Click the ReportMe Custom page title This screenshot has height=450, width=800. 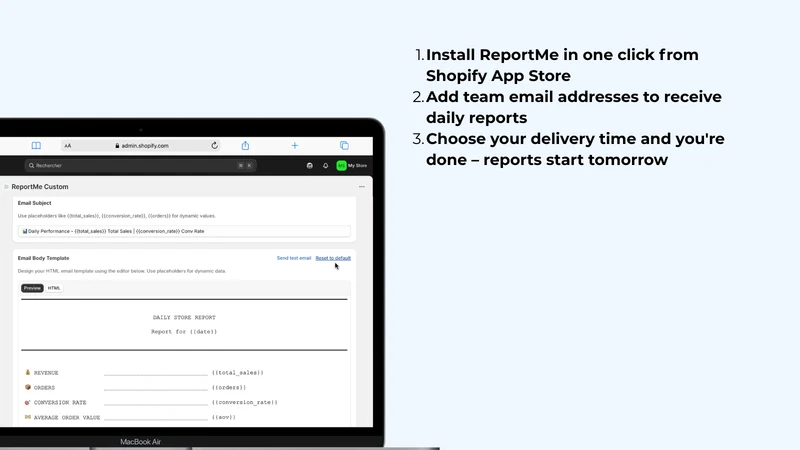[40, 187]
